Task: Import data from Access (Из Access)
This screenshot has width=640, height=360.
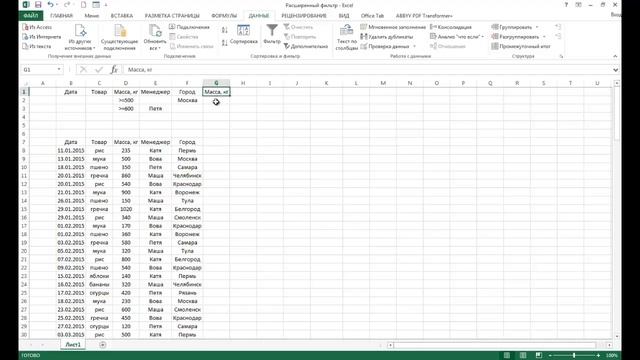Action: click(37, 27)
